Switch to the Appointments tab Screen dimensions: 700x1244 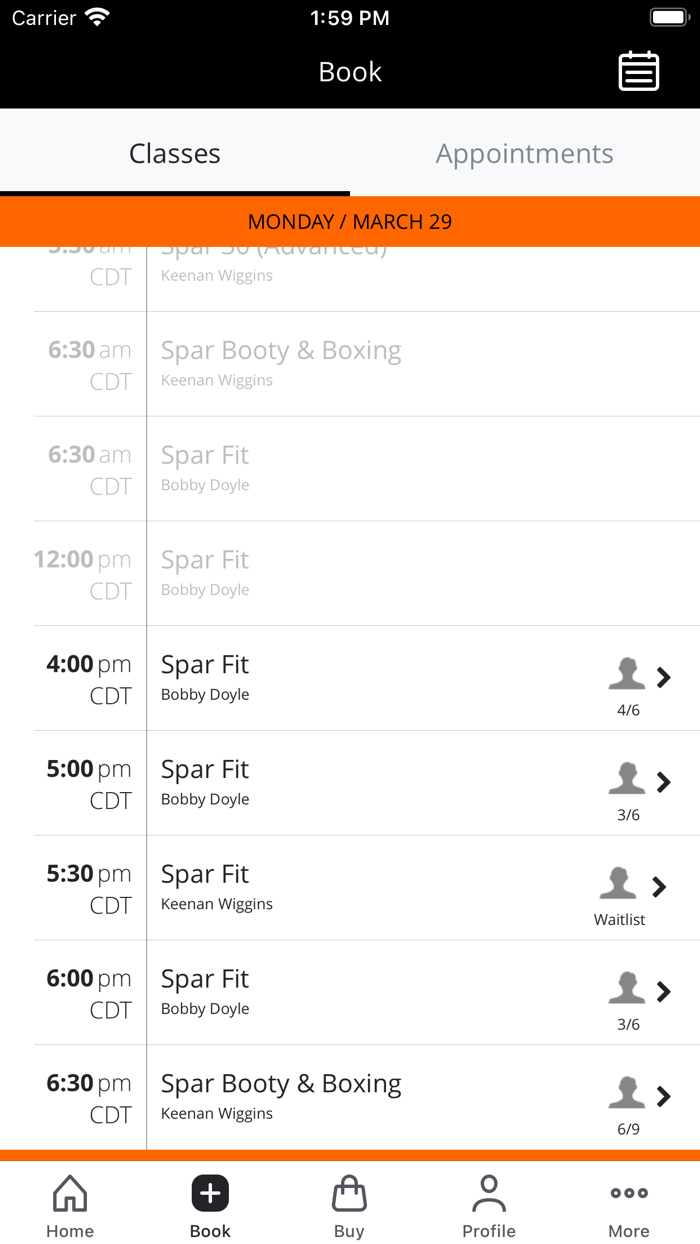pyautogui.click(x=525, y=153)
